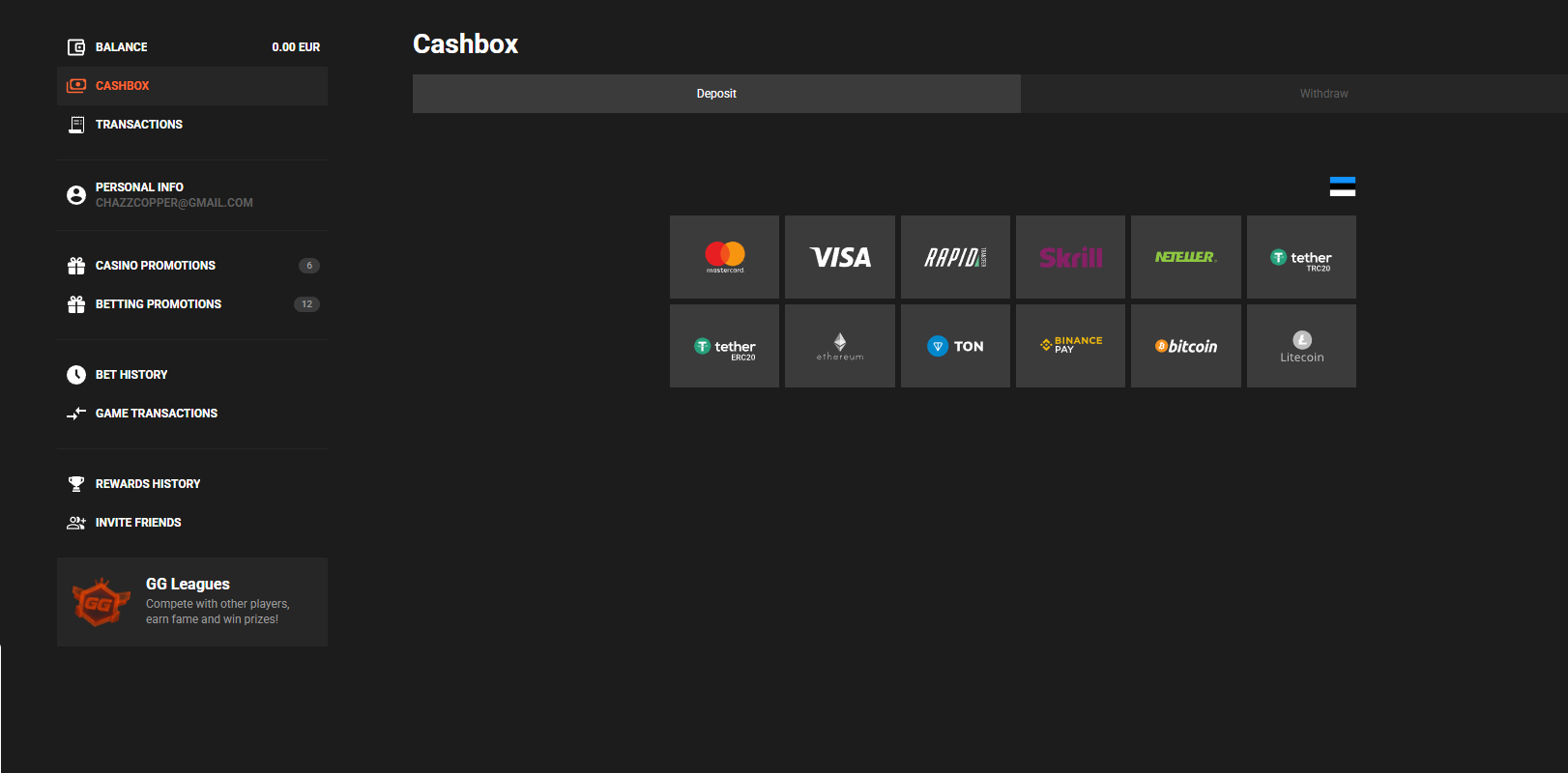Switch to the Deposit tab
The height and width of the screenshot is (773, 1568).
click(716, 94)
